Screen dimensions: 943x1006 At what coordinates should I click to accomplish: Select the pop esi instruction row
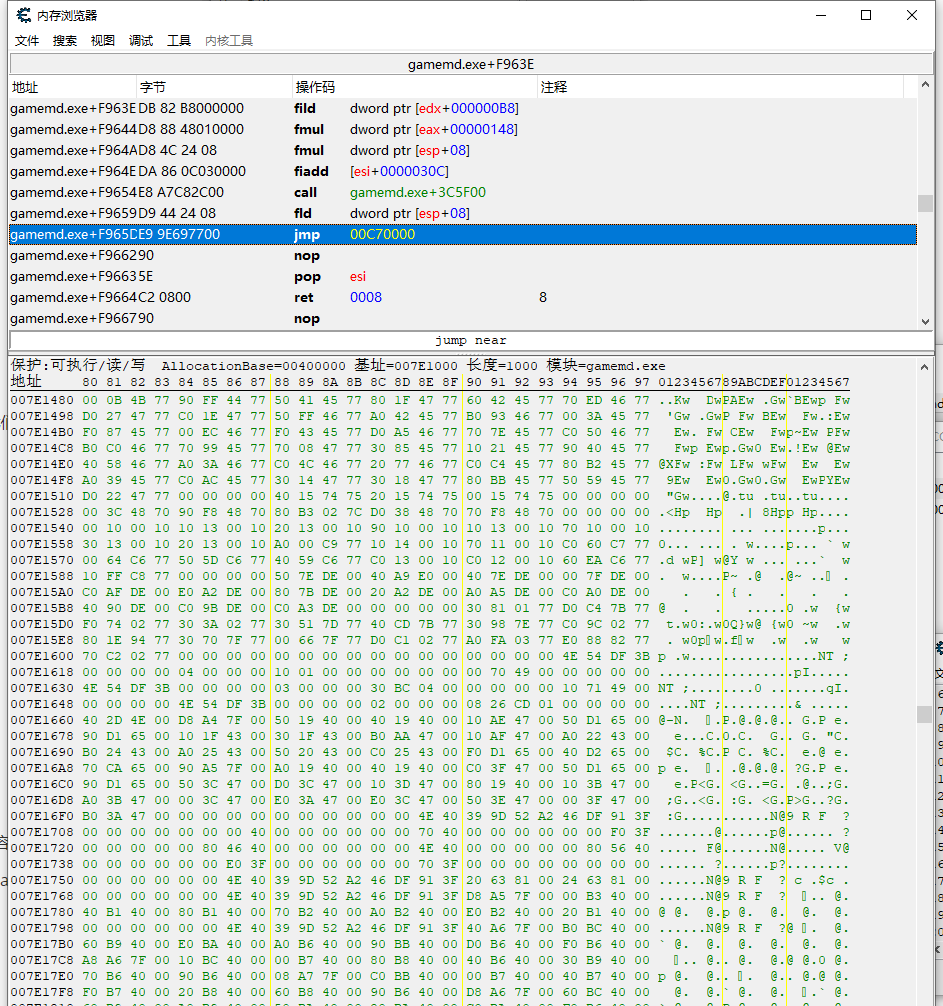(460, 277)
